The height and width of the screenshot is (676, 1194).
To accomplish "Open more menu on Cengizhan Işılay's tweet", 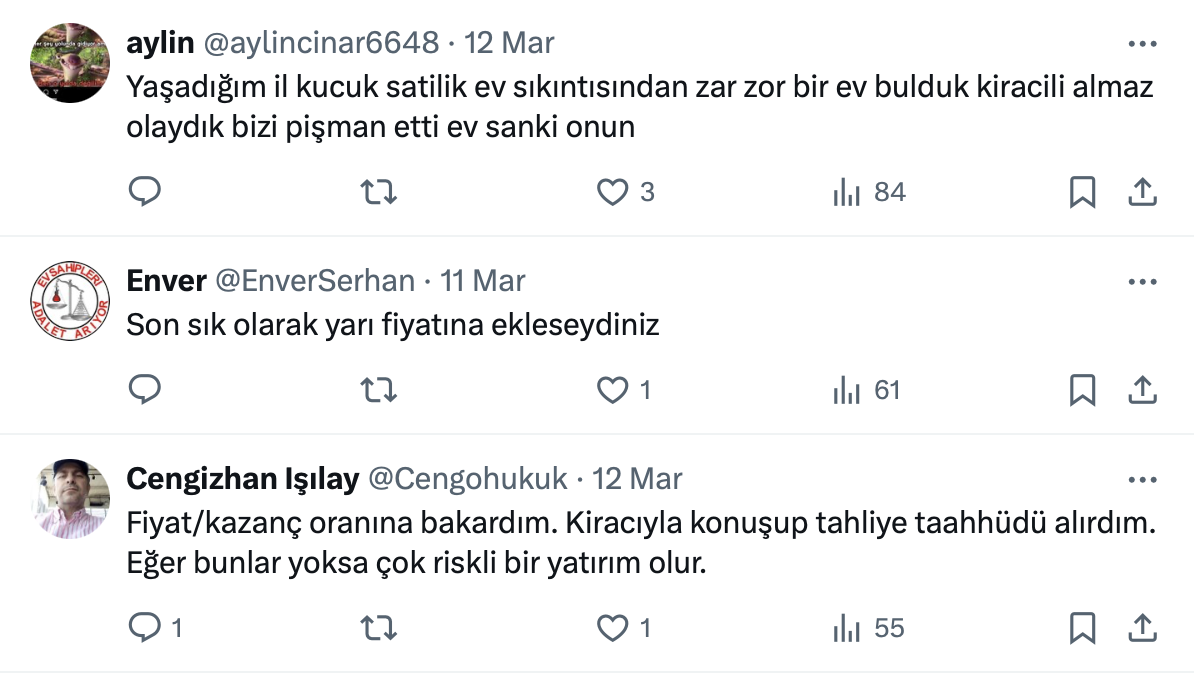I will (1142, 480).
